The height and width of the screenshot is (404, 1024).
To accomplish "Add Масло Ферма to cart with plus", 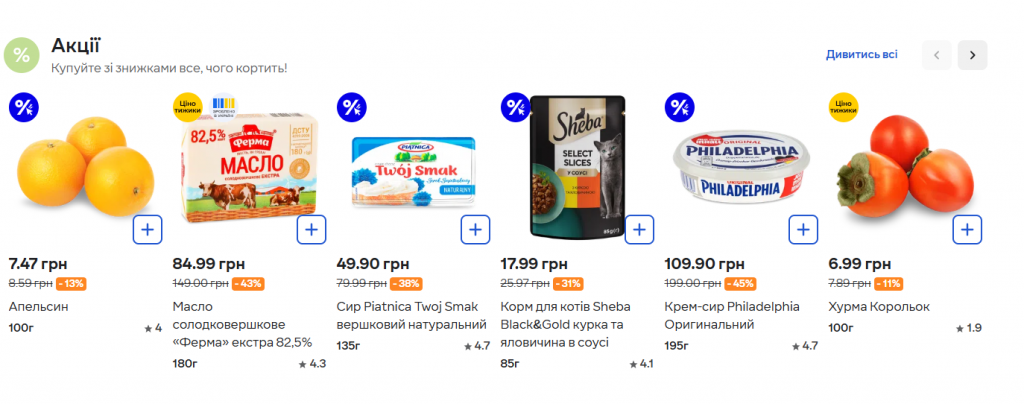I will tap(311, 229).
